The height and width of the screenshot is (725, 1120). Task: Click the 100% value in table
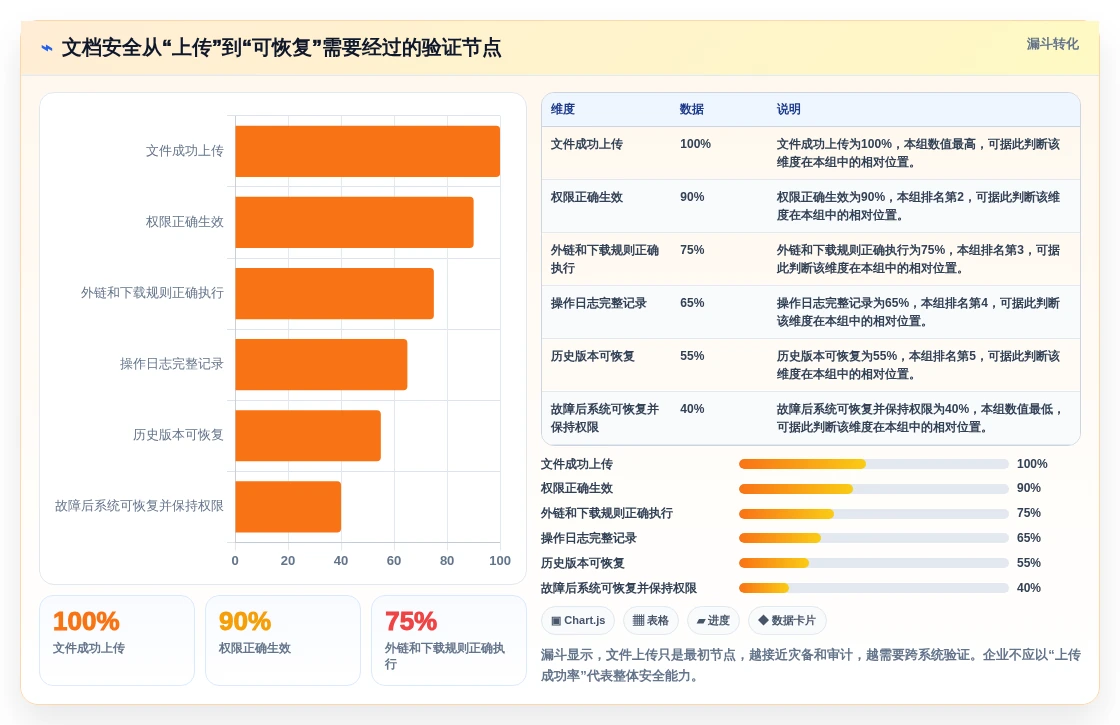[695, 144]
